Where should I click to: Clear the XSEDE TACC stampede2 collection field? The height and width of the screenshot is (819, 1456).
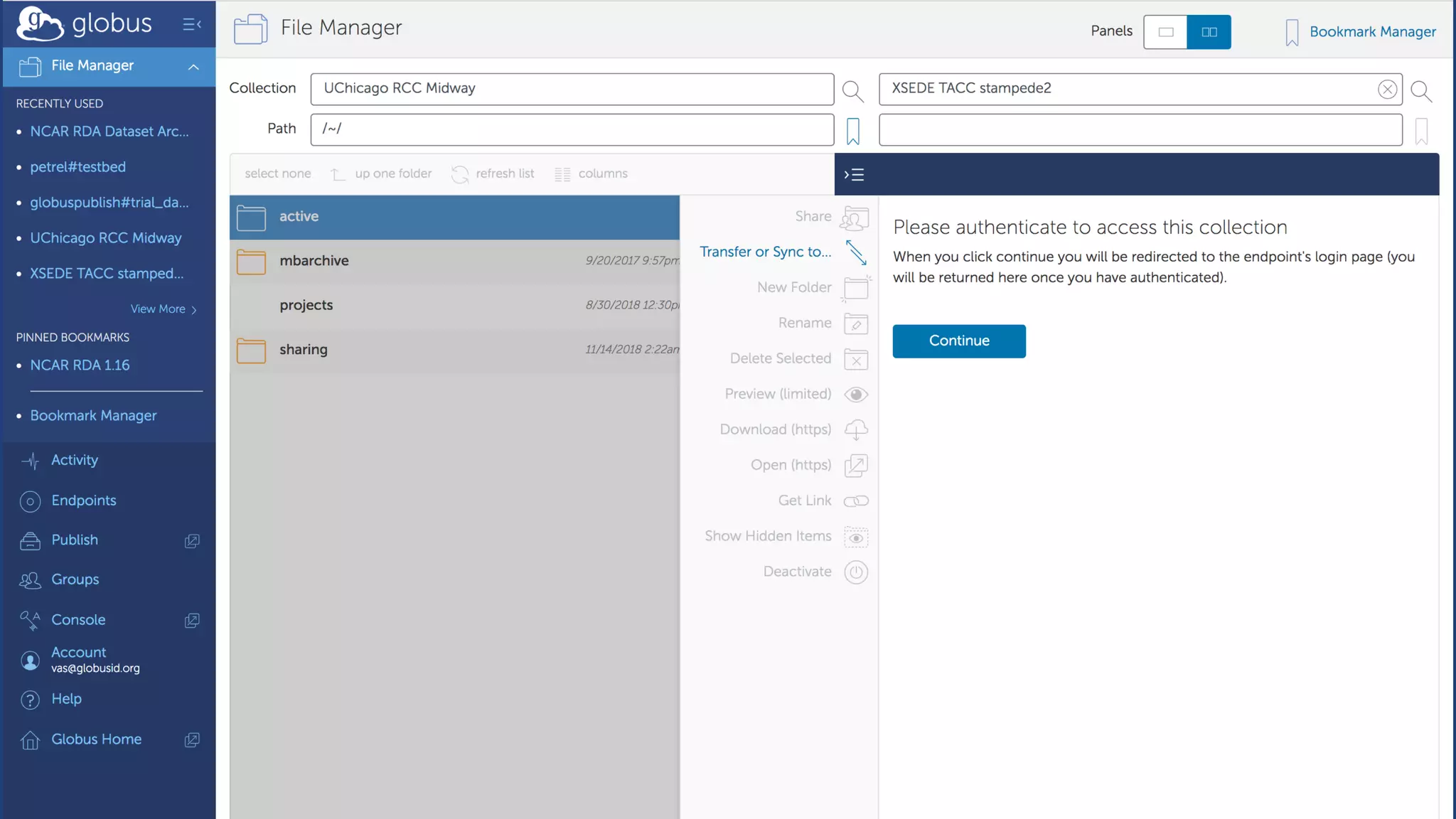click(x=1386, y=89)
